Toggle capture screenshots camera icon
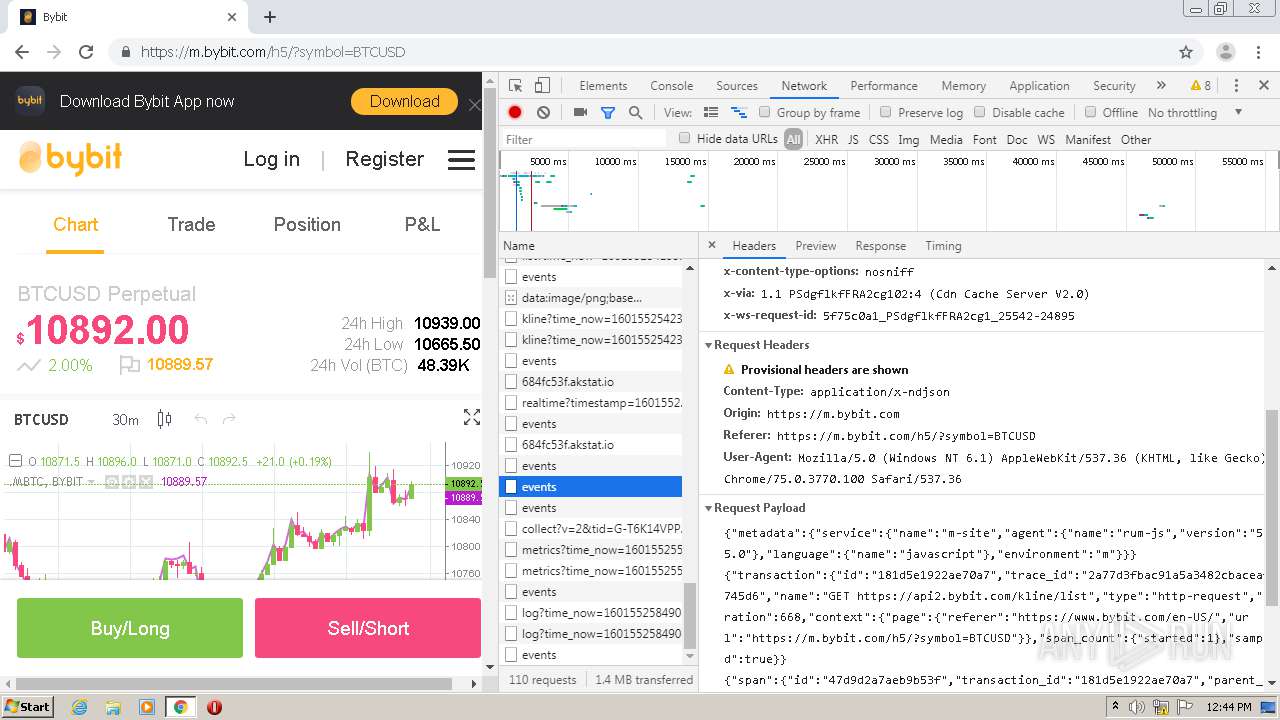The height and width of the screenshot is (720, 1280). coord(580,113)
